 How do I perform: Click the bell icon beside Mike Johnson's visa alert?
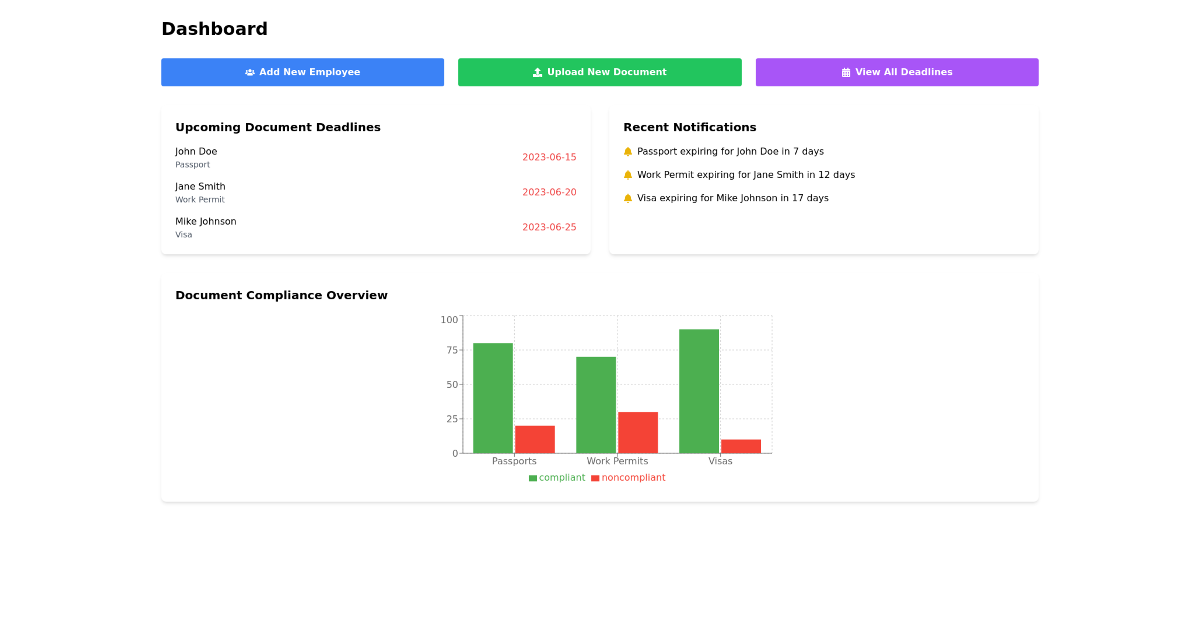click(627, 197)
